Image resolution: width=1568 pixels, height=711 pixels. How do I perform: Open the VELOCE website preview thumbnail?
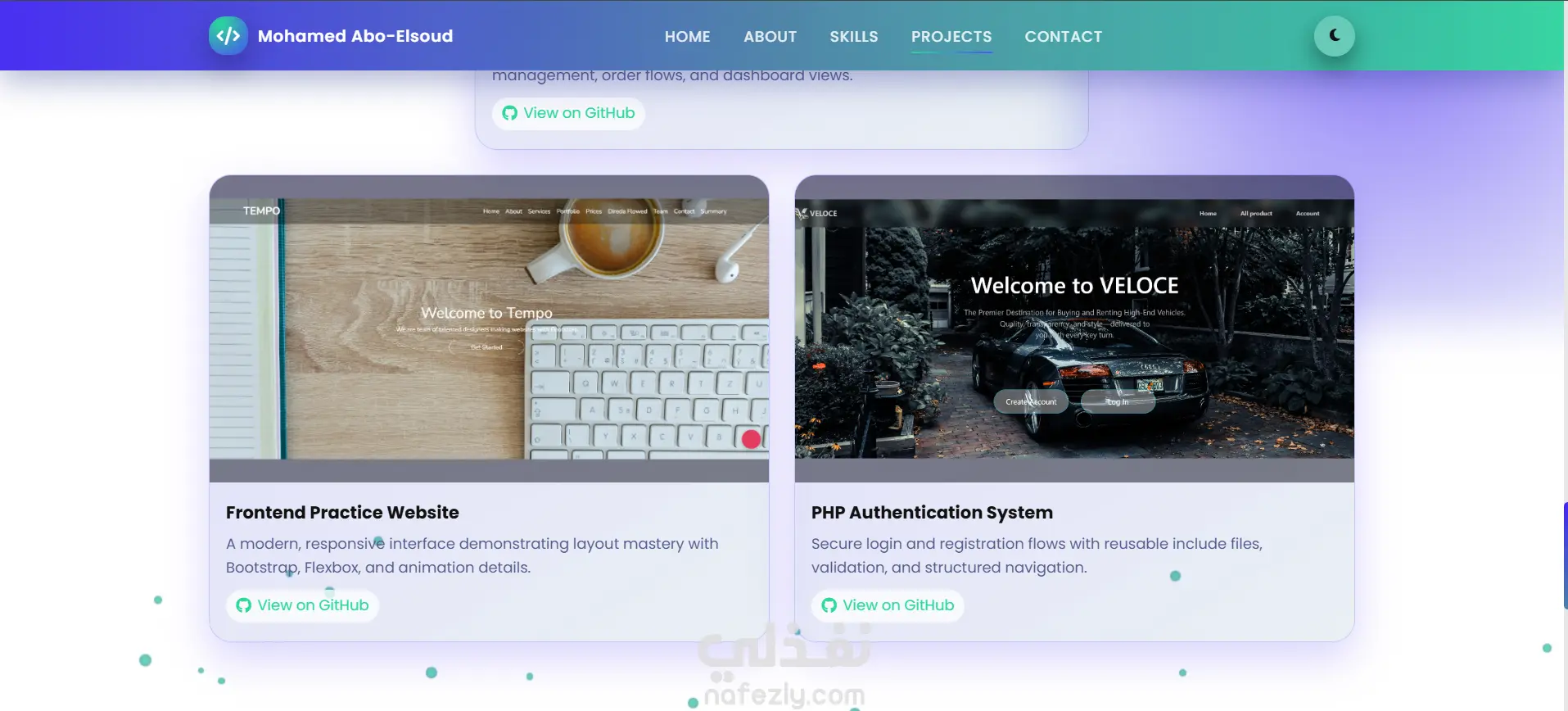click(x=1074, y=328)
